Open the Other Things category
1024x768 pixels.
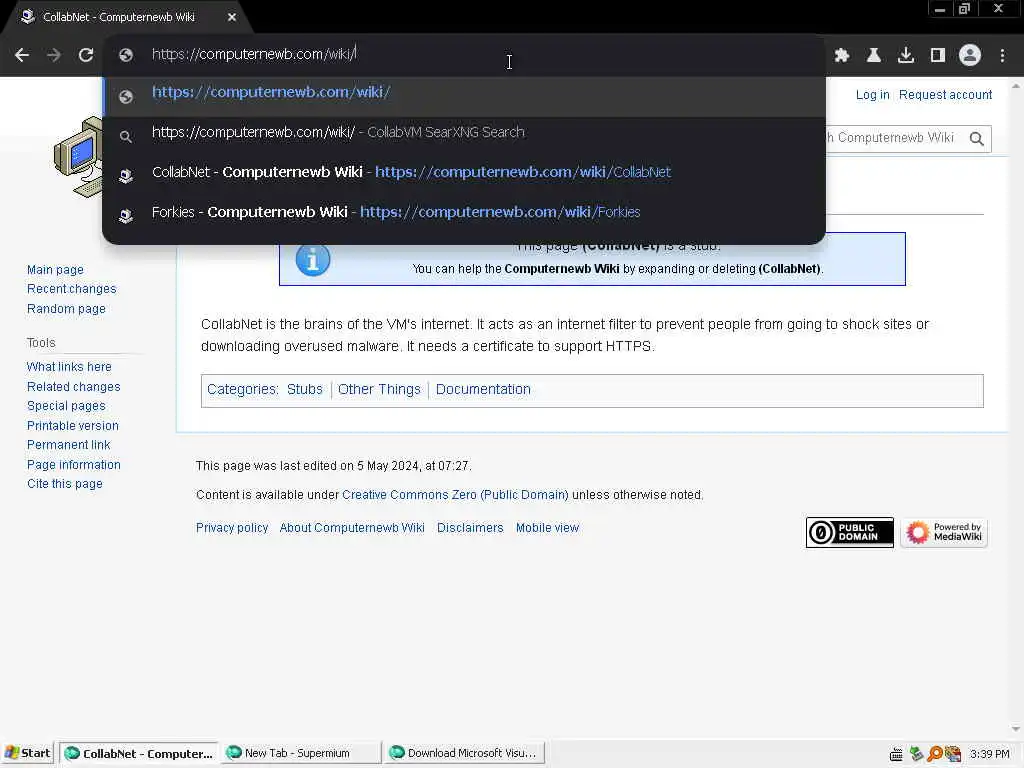click(x=379, y=389)
